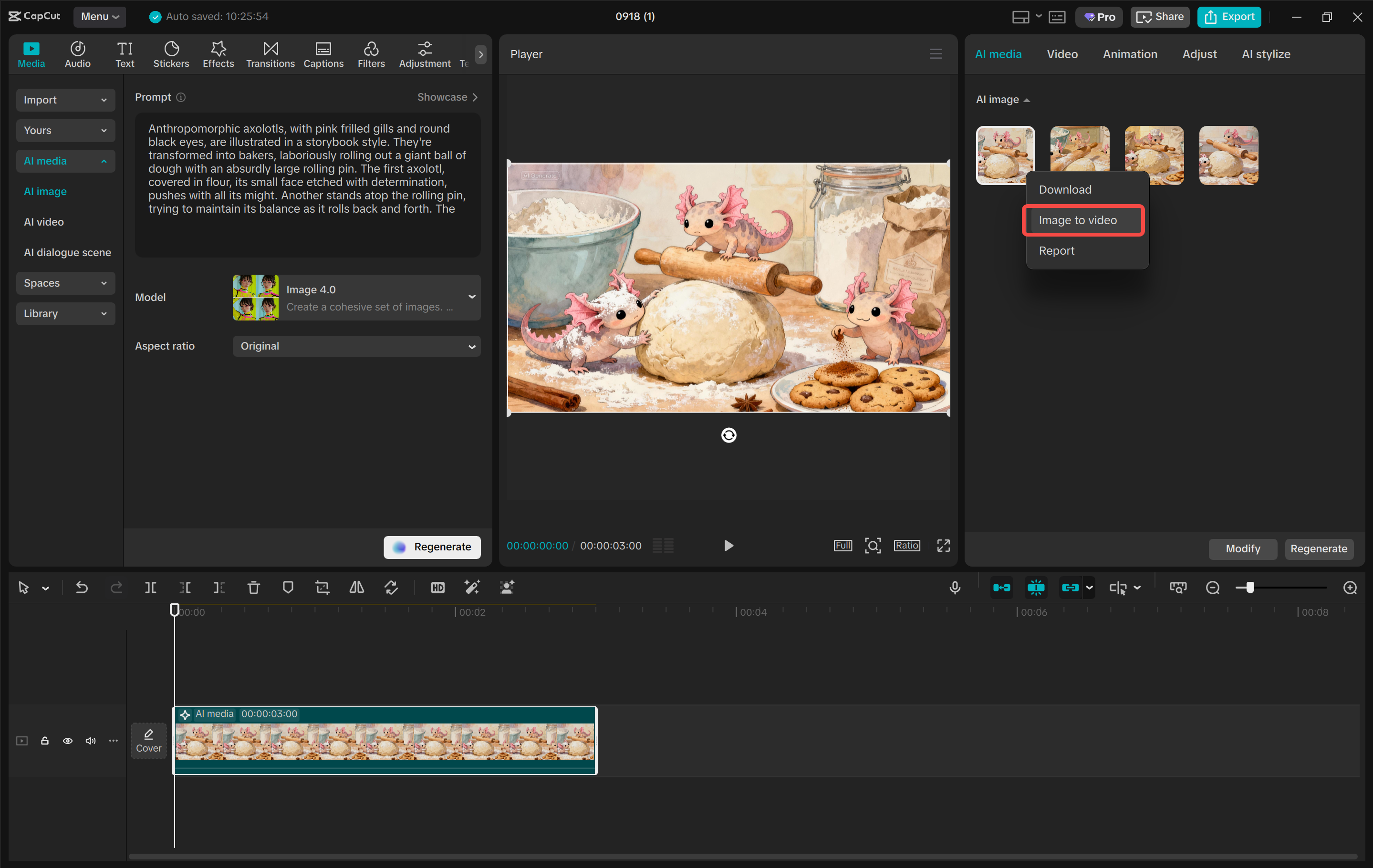1373x868 pixels.
Task: Open the Aspect ratio dropdown set to Original
Action: coord(356,346)
